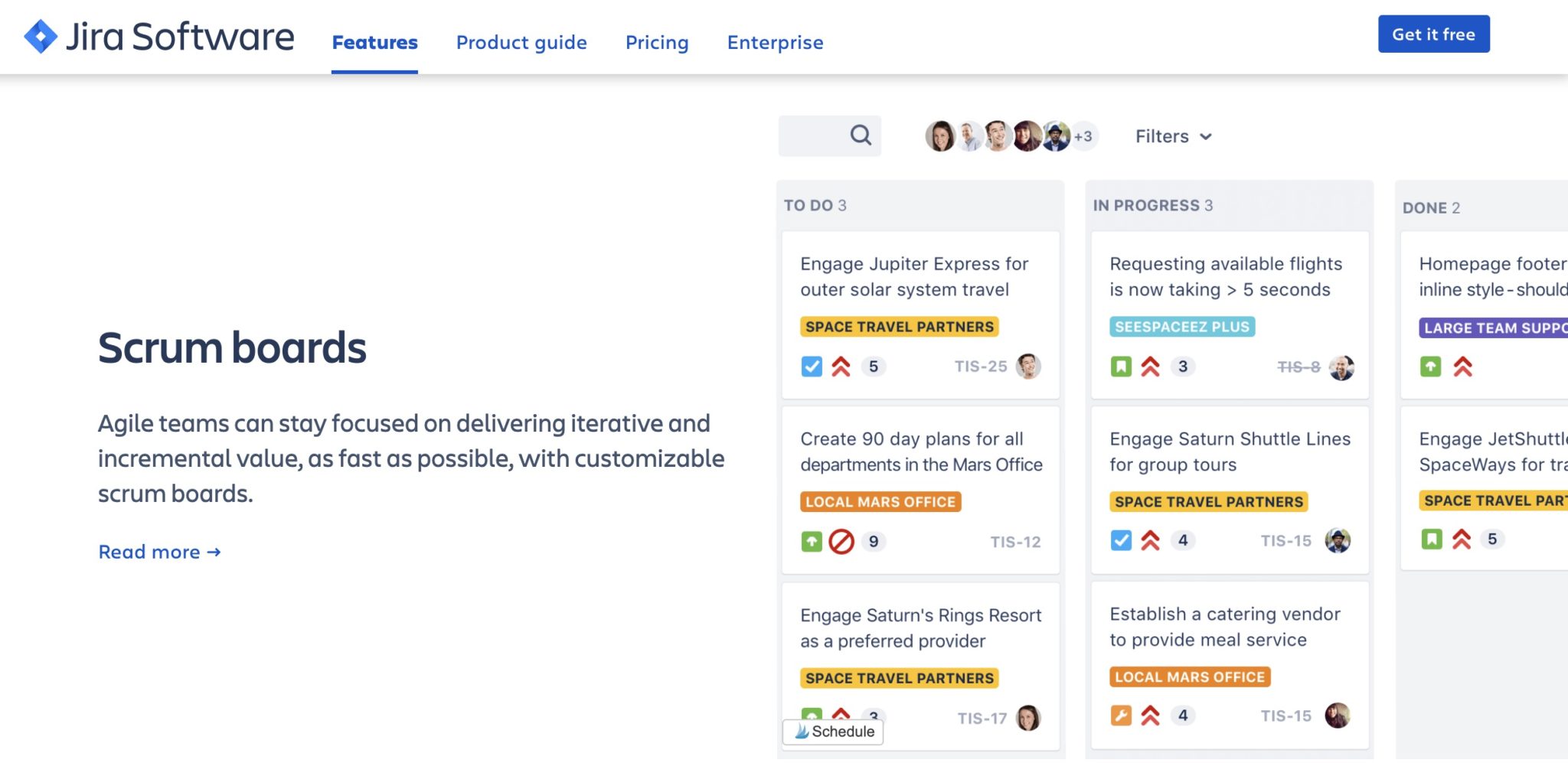1568x763 pixels.
Task: Select the first team member avatar filter
Action: coord(939,136)
